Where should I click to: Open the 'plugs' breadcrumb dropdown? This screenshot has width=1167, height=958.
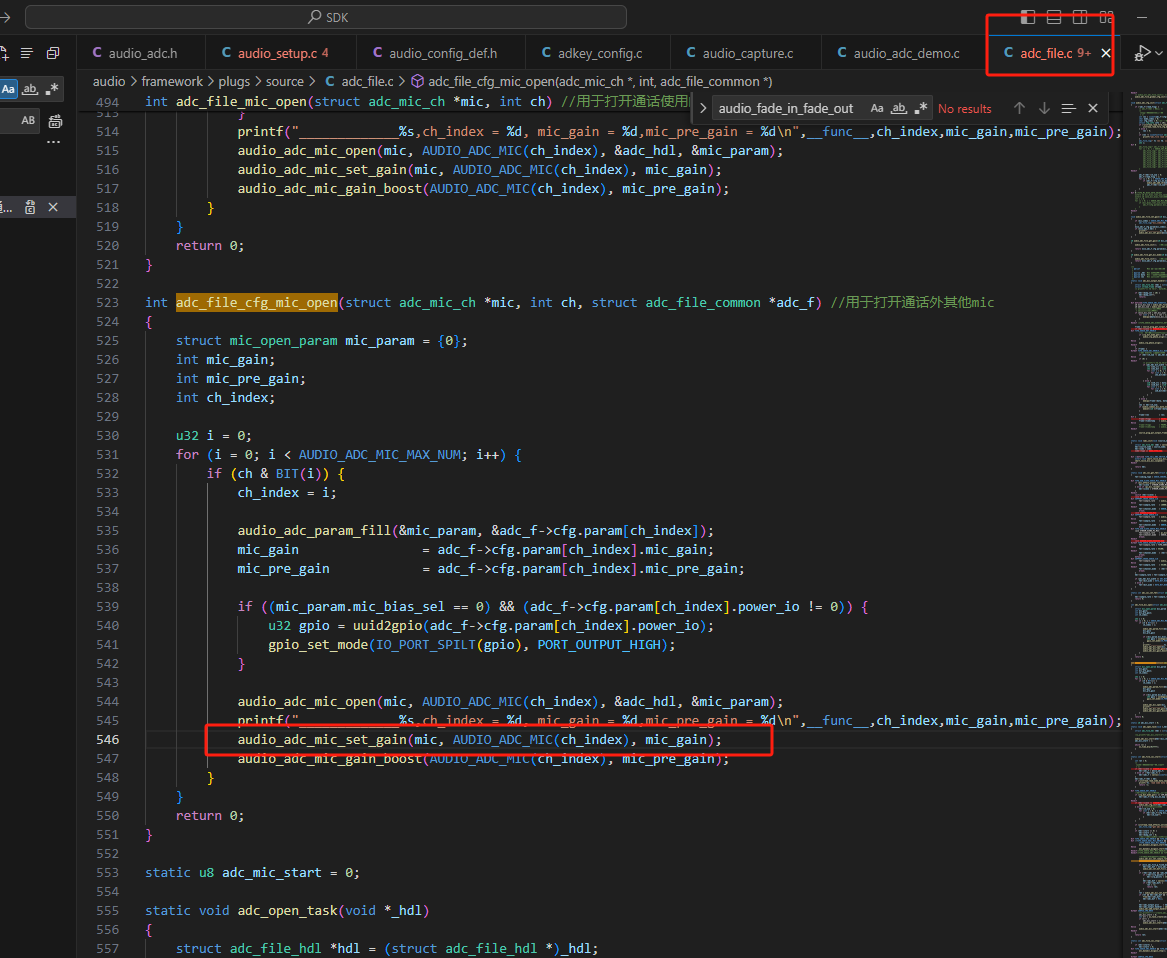pyautogui.click(x=234, y=81)
